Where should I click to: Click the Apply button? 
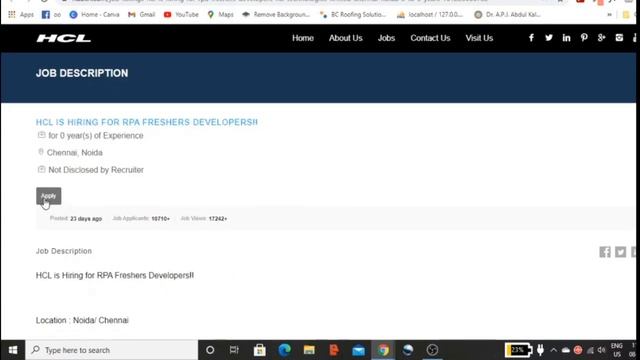pos(49,196)
